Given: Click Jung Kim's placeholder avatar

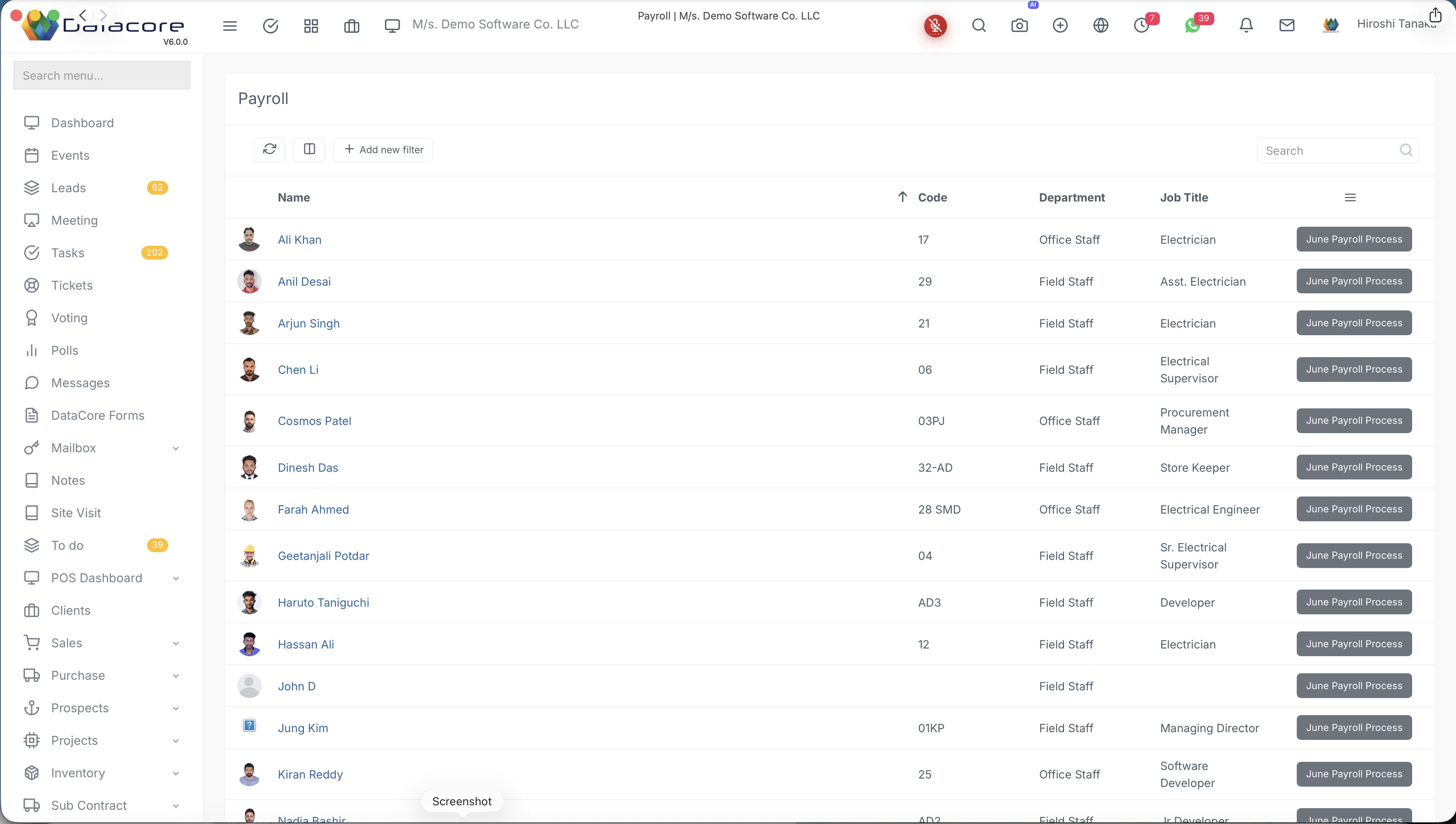Looking at the screenshot, I should click(x=249, y=726).
